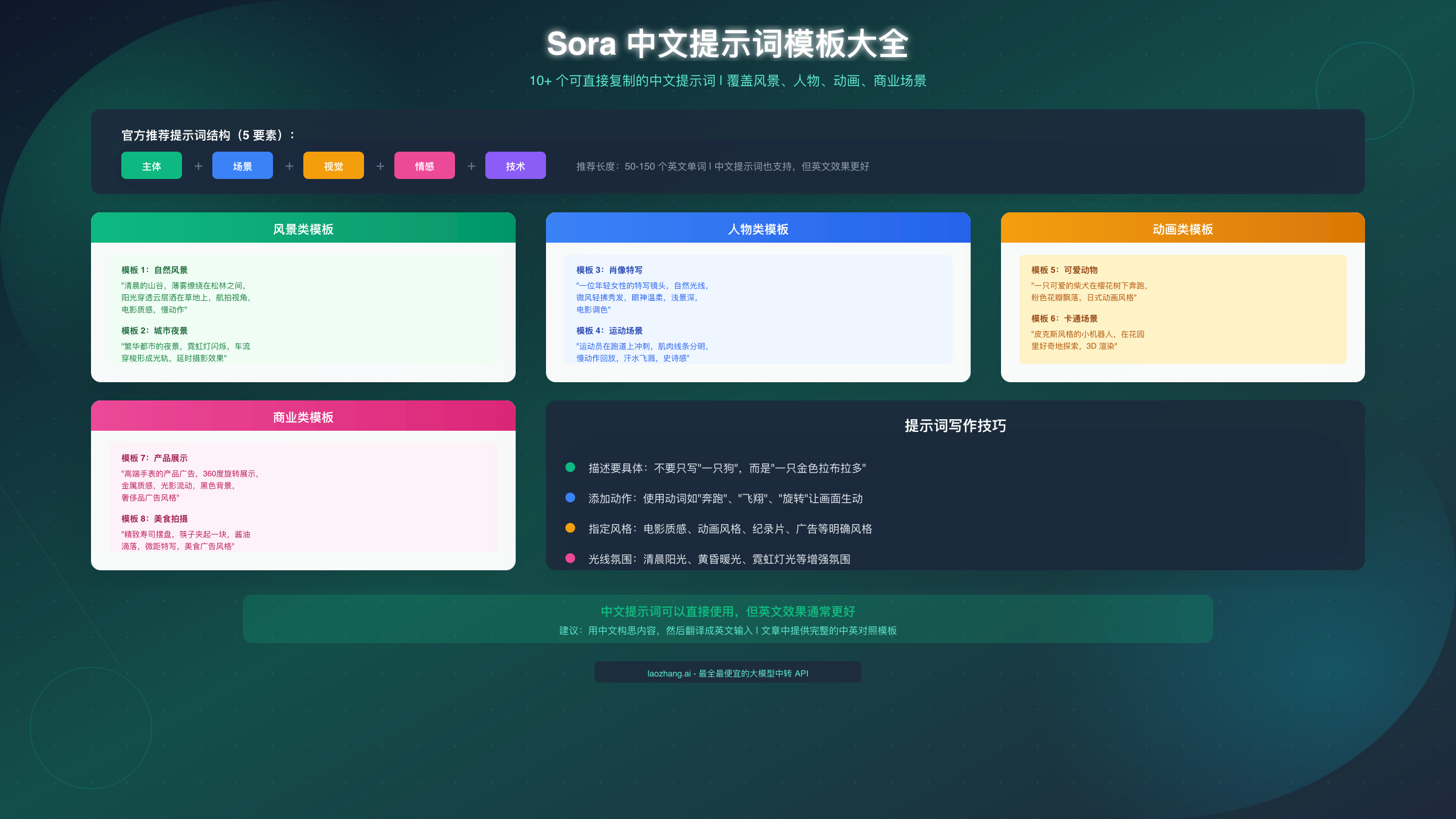Click the green bullet beside 描述要具体 tip
Image resolution: width=1456 pixels, height=819 pixels.
[570, 467]
